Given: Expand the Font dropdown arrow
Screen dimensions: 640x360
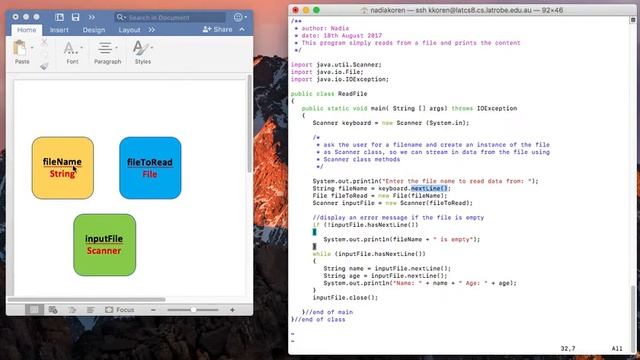Looking at the screenshot, I should (x=82, y=48).
